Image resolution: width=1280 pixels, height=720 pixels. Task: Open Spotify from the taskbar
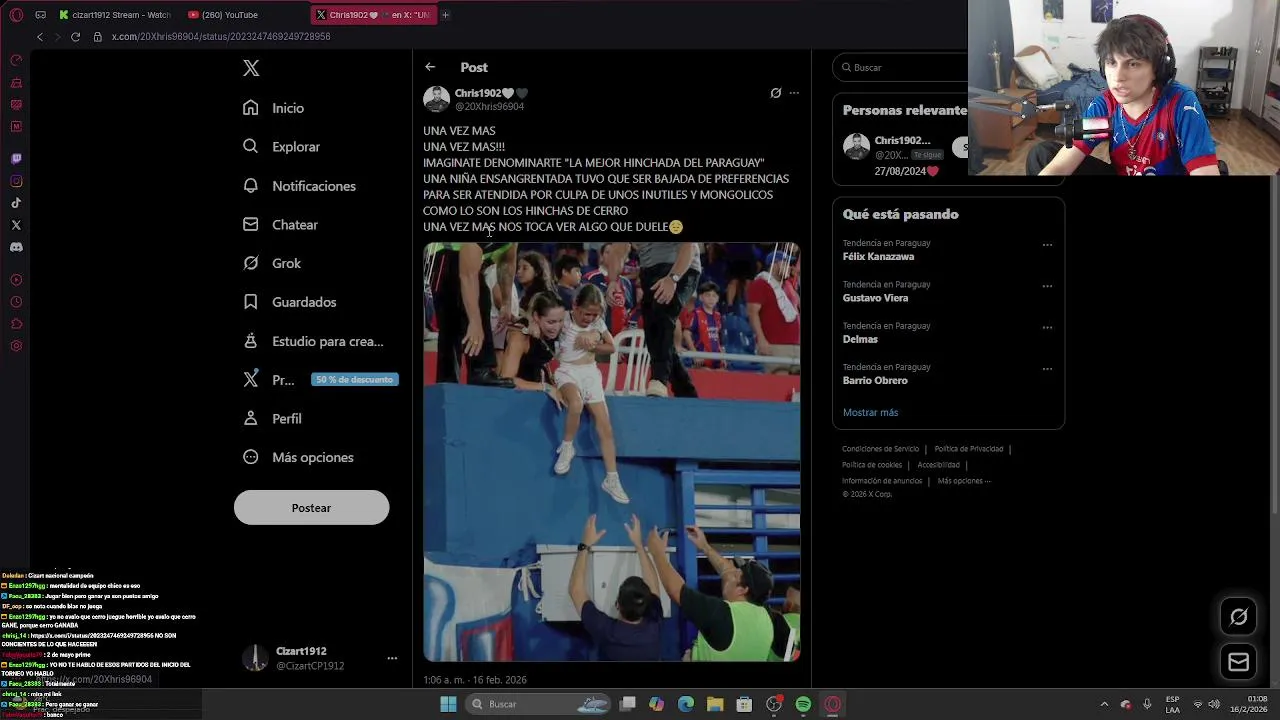(803, 704)
